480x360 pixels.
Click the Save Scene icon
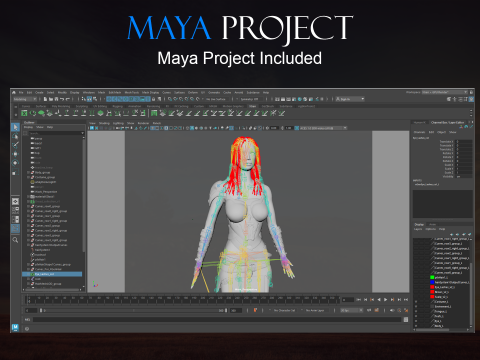point(56,99)
